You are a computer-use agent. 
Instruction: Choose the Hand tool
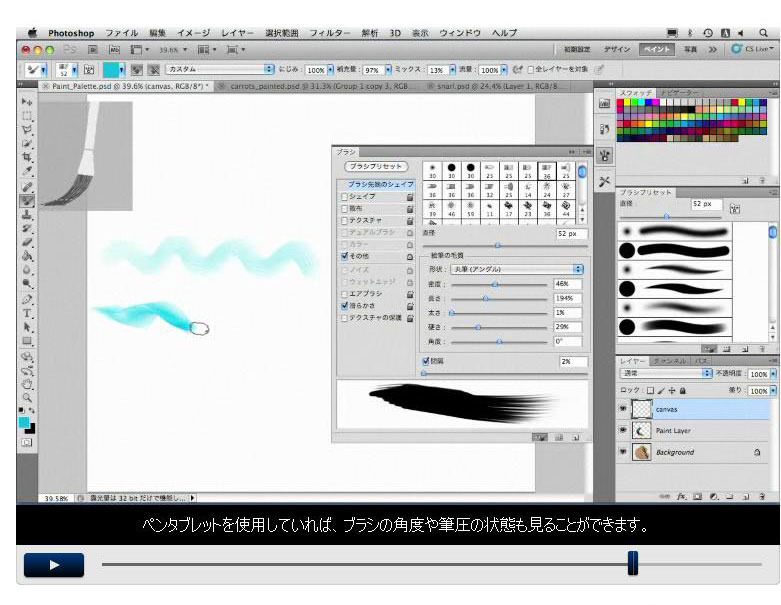coord(28,383)
